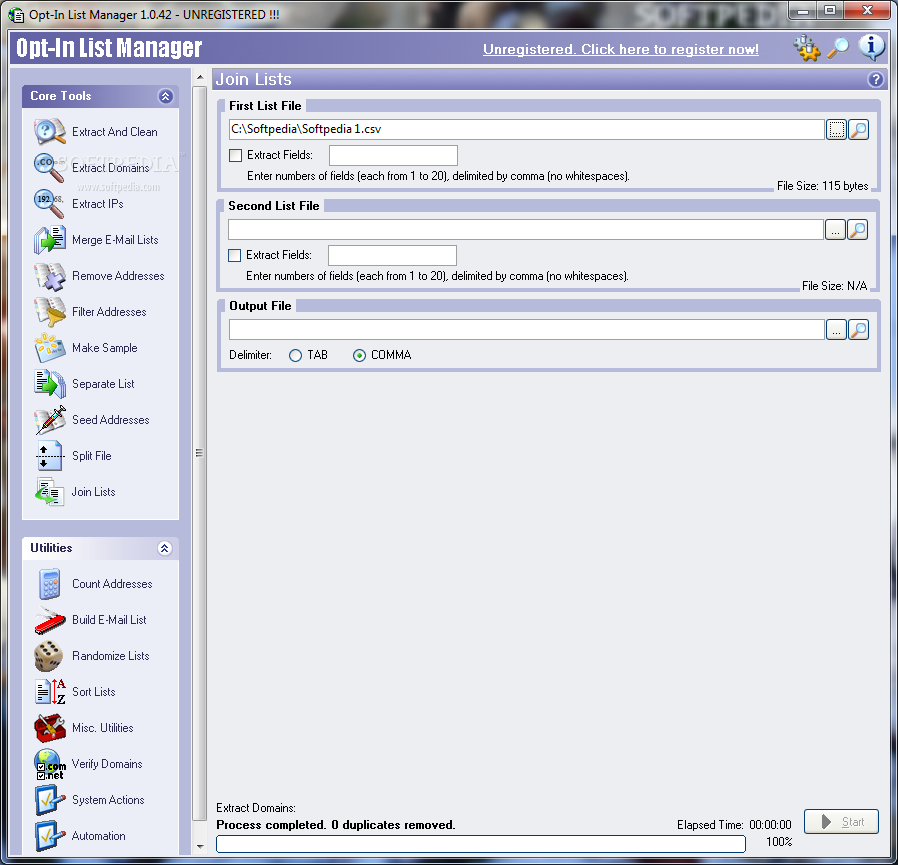Open Remove Addresses tool icon
898x865 pixels.
[49, 276]
